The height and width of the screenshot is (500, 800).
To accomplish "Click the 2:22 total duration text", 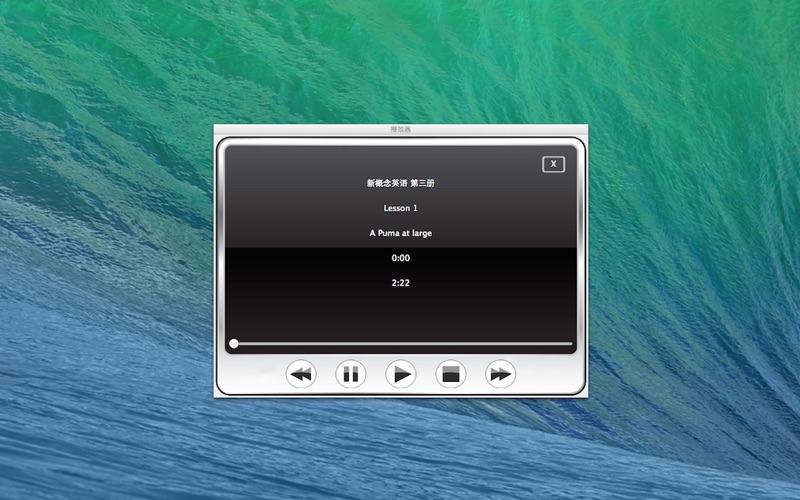I will [401, 283].
